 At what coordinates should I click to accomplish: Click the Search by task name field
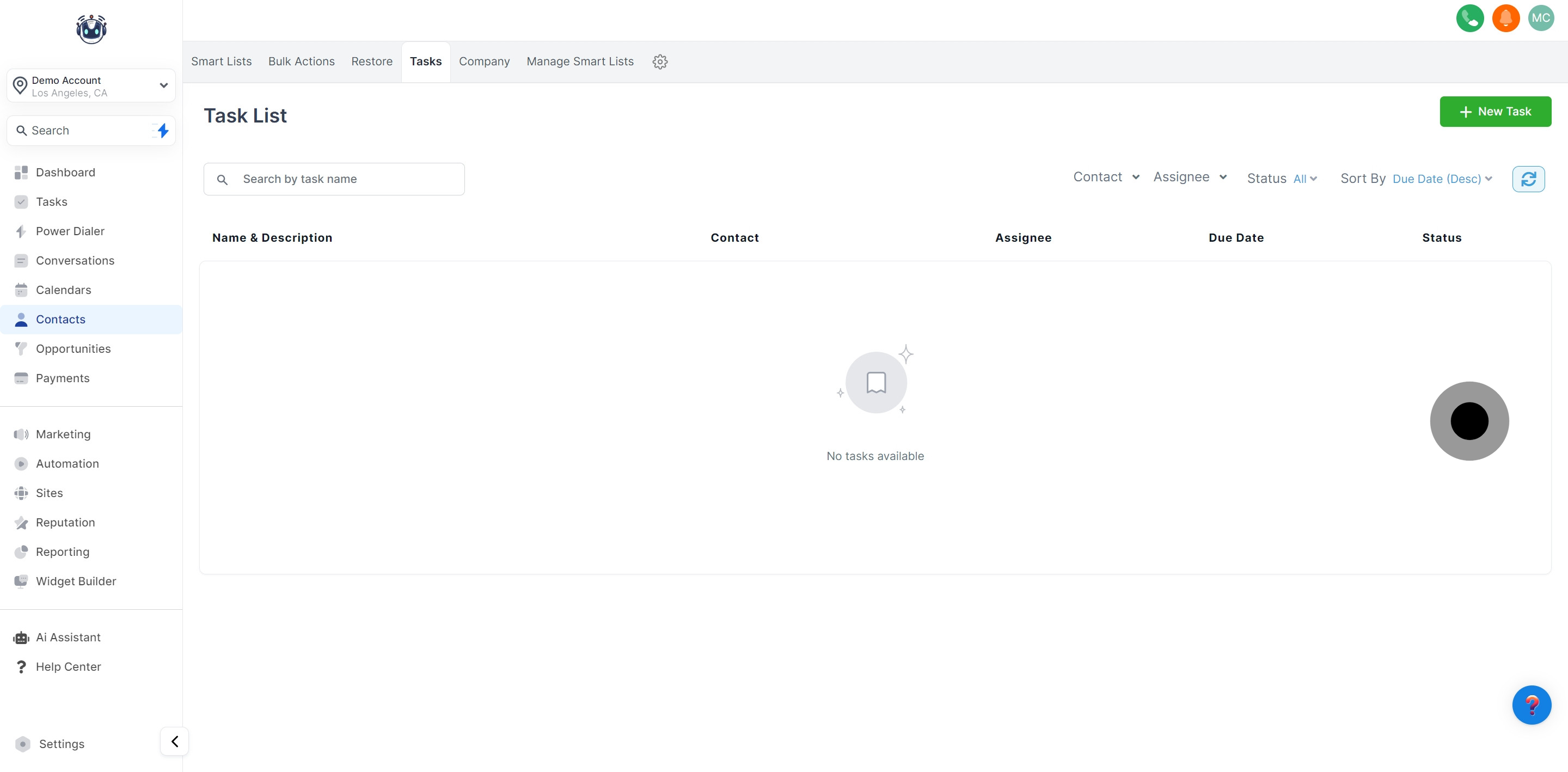(344, 179)
